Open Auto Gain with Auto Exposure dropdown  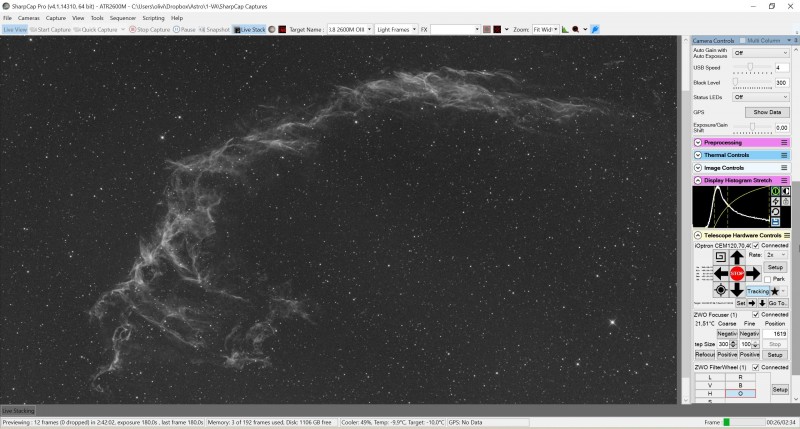click(x=761, y=53)
